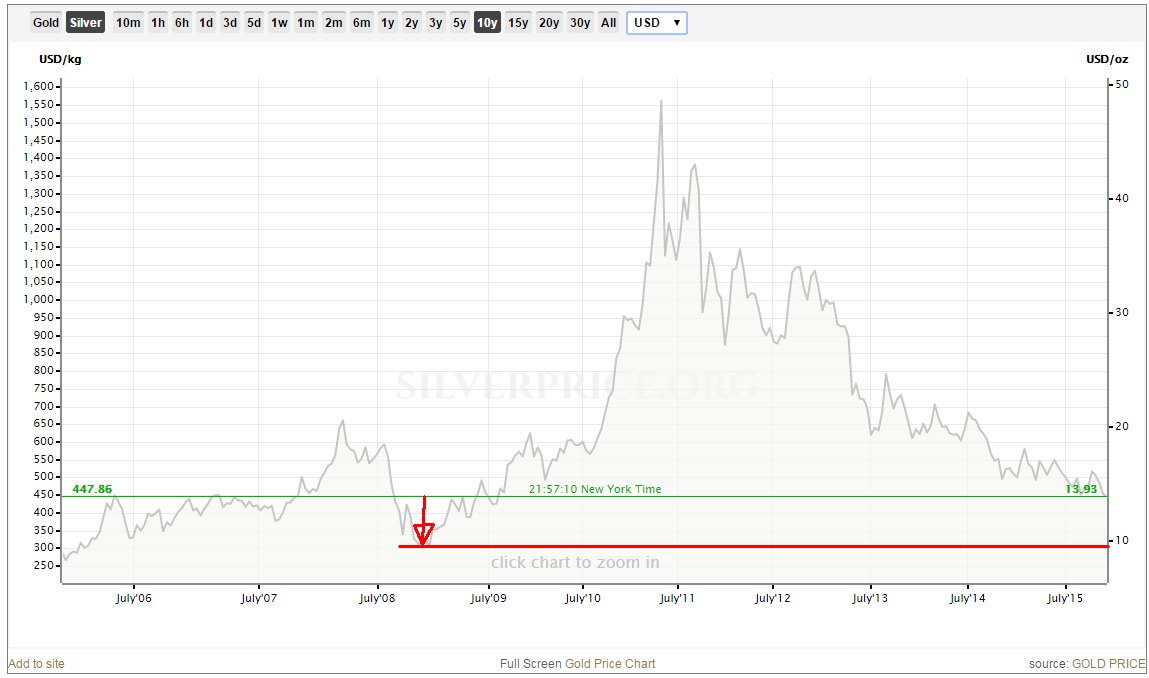The width and height of the screenshot is (1149, 678).
Task: Display All available price data
Action: (609, 22)
